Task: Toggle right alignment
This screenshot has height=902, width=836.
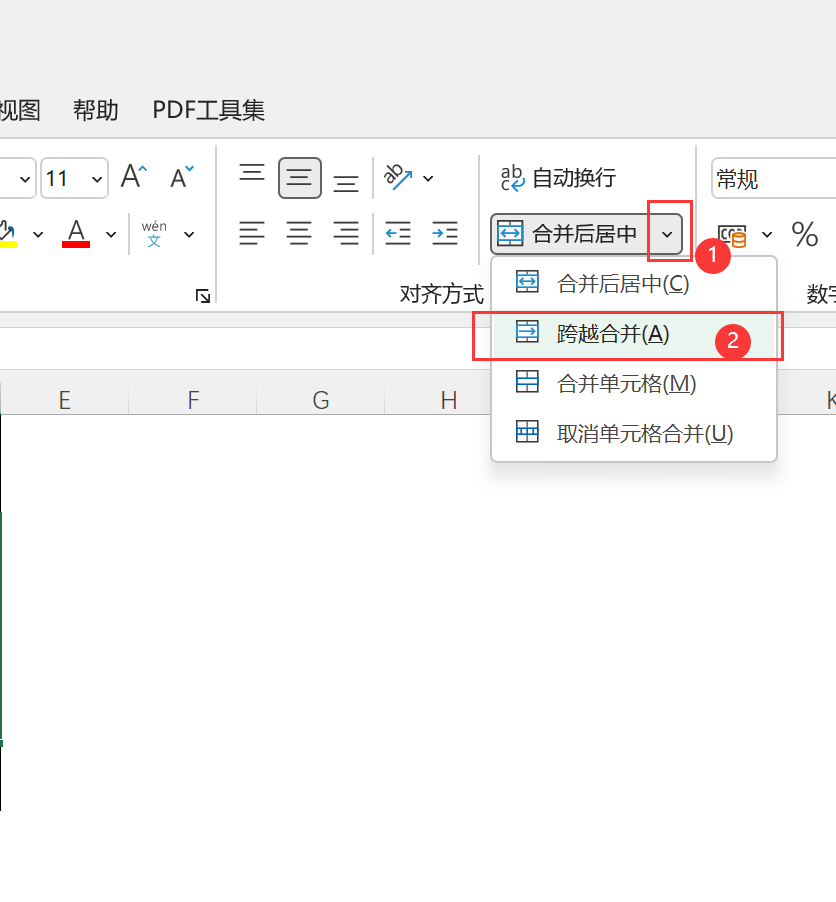Action: [345, 234]
